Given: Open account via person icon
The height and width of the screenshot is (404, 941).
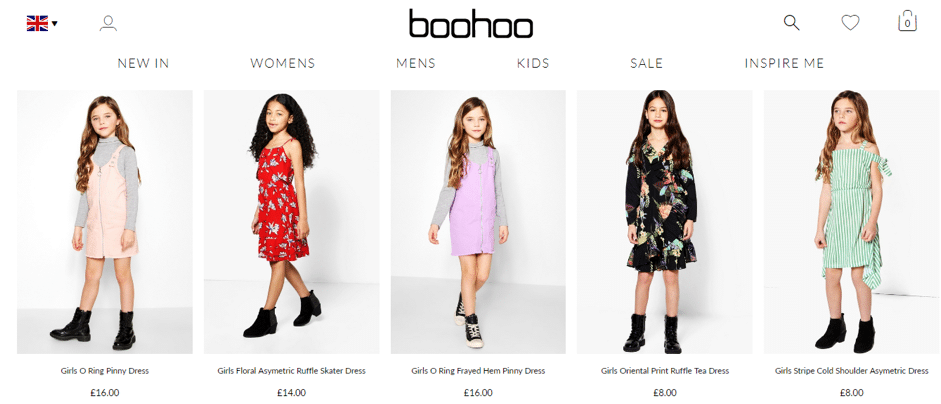Looking at the screenshot, I should coord(108,23).
